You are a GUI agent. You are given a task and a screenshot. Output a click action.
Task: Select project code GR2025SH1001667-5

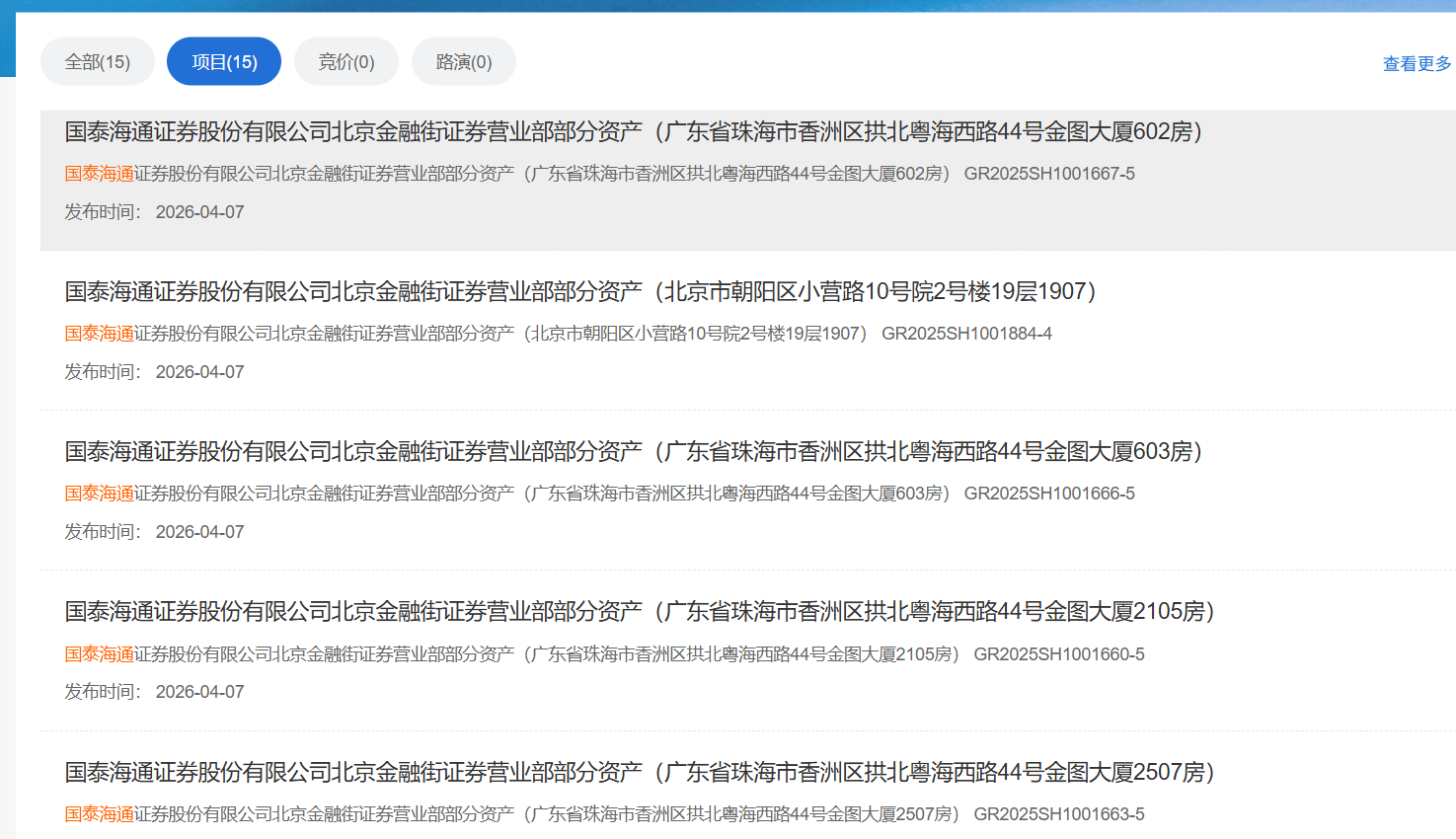tap(1049, 174)
